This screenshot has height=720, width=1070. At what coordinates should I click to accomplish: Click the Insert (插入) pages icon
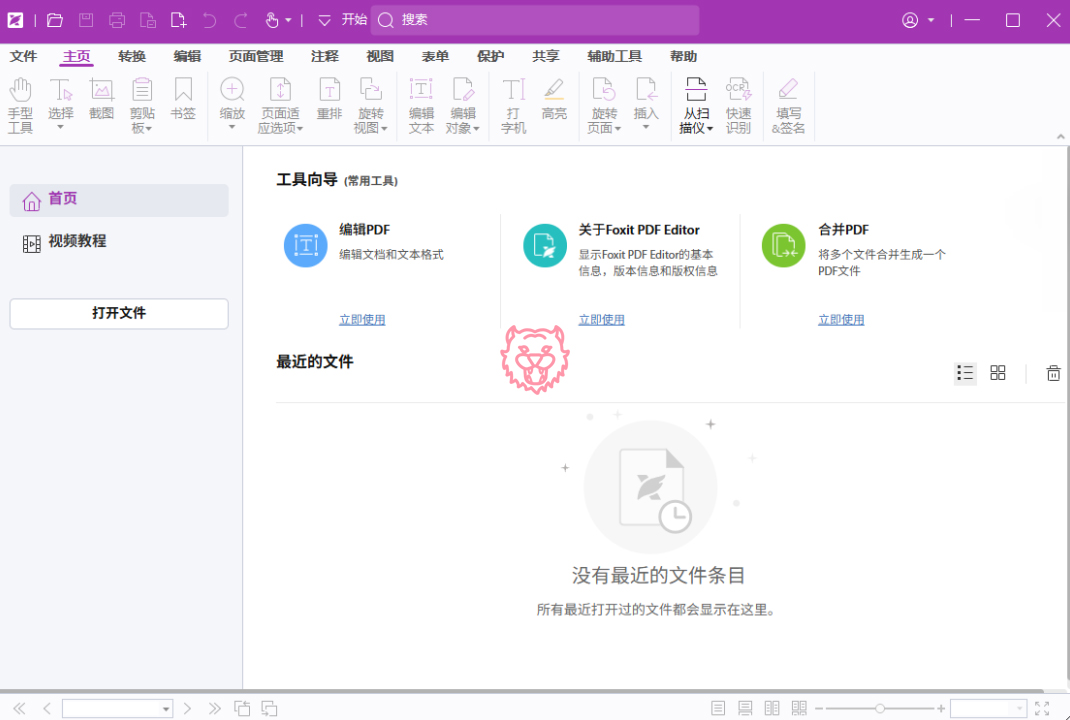point(646,90)
